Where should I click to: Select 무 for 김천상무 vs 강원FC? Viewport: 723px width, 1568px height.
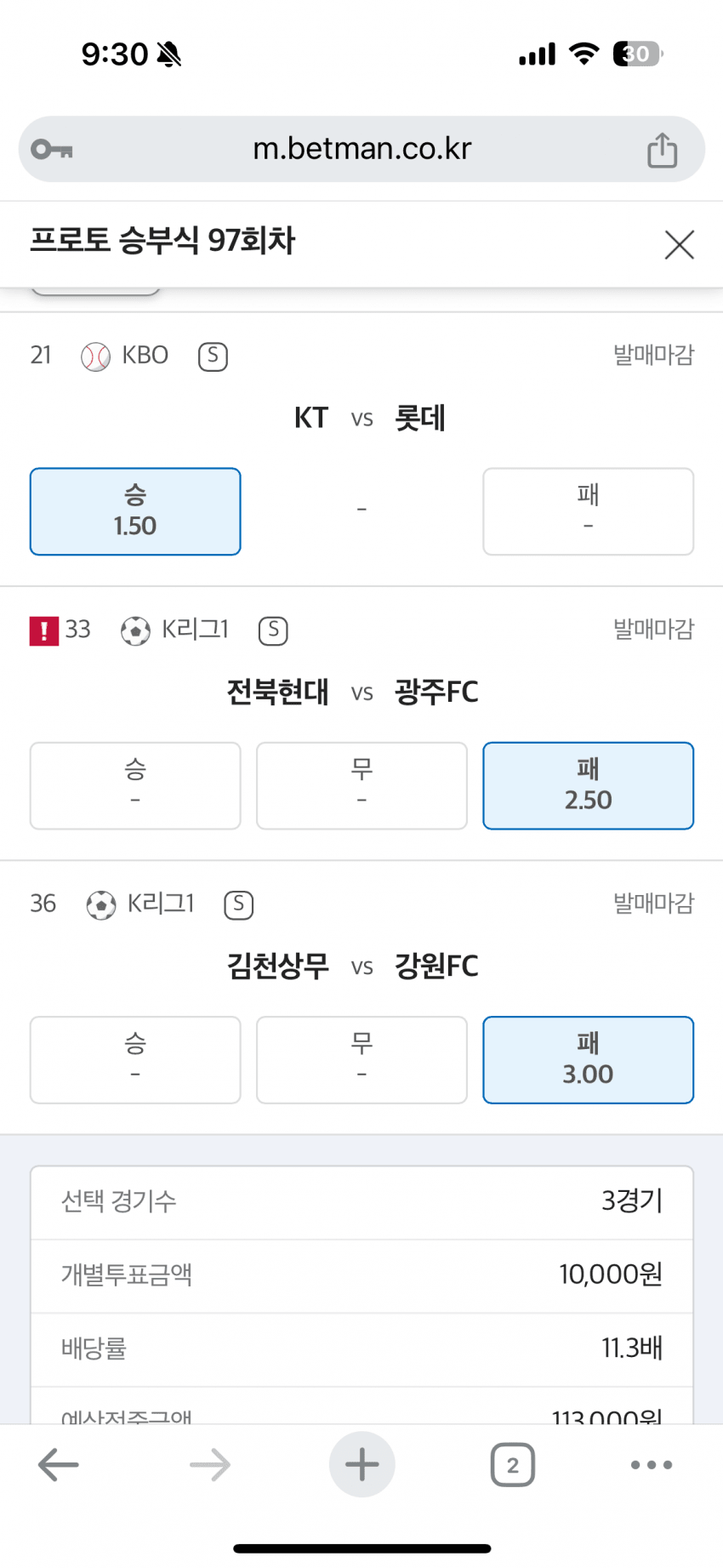pyautogui.click(x=361, y=1059)
